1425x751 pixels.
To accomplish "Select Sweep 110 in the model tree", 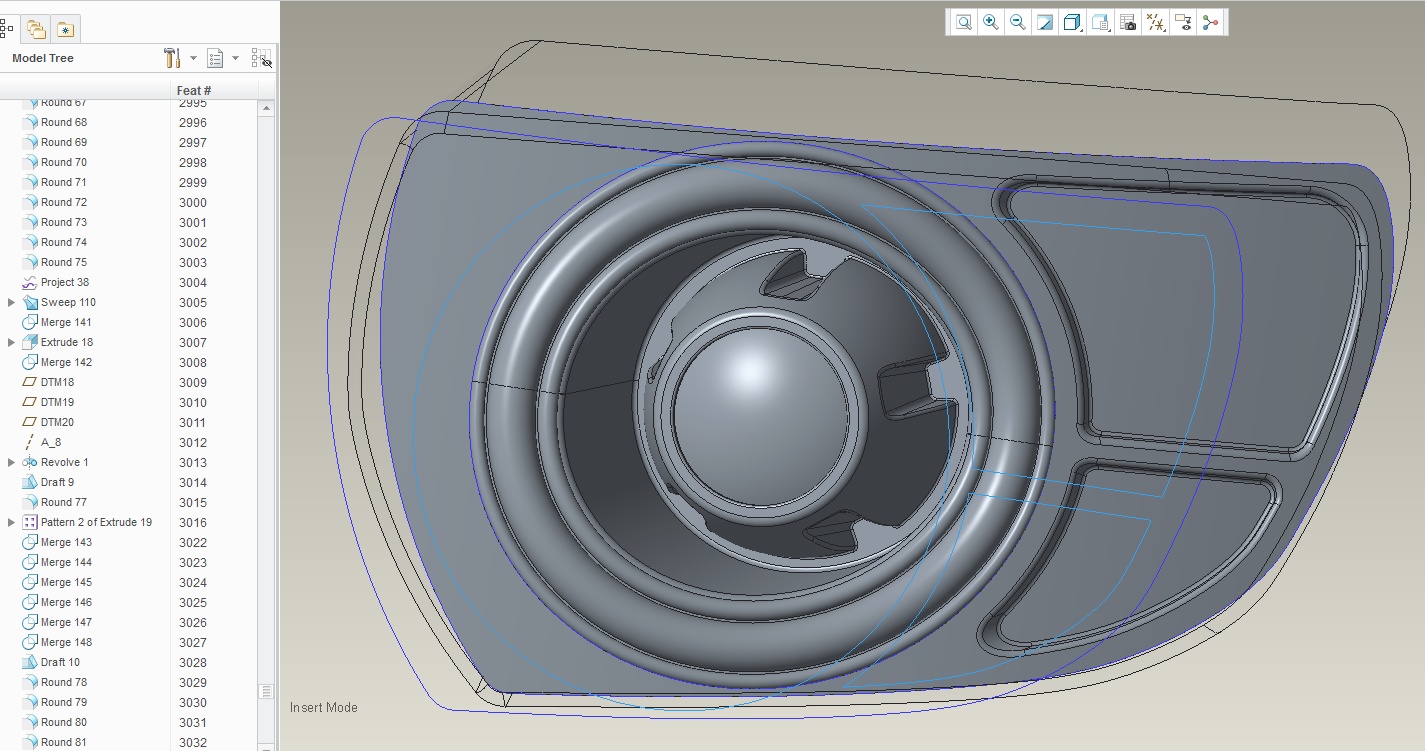I will point(68,302).
